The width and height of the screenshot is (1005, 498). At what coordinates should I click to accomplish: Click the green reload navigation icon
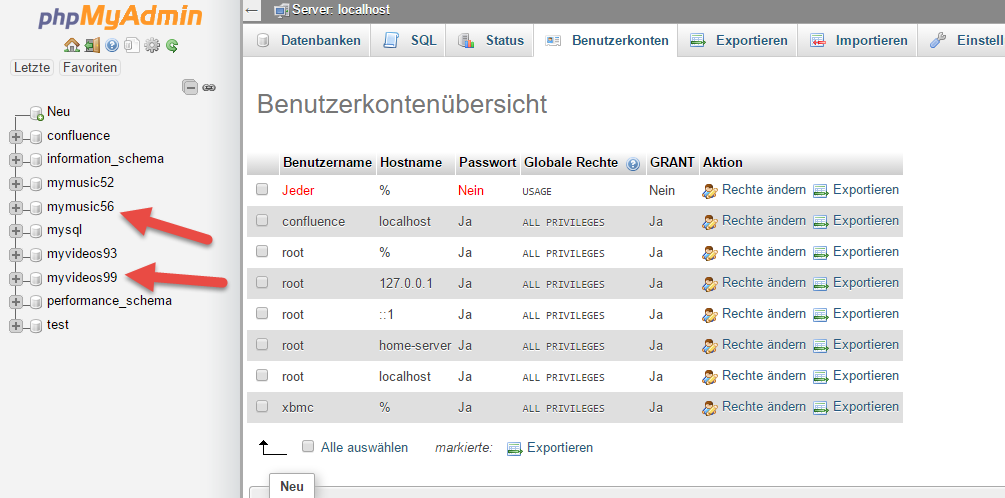pos(172,46)
